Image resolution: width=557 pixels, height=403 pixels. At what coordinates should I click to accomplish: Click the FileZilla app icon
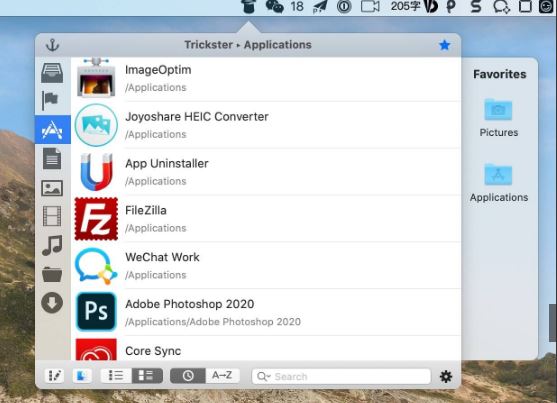(96, 219)
